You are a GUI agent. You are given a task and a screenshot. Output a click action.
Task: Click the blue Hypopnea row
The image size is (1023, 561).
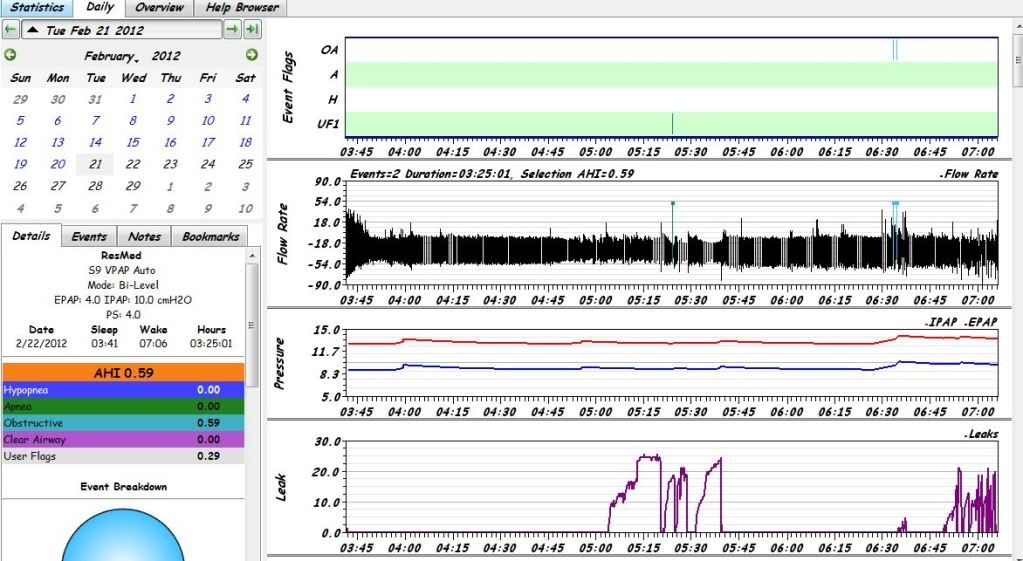pyautogui.click(x=123, y=390)
